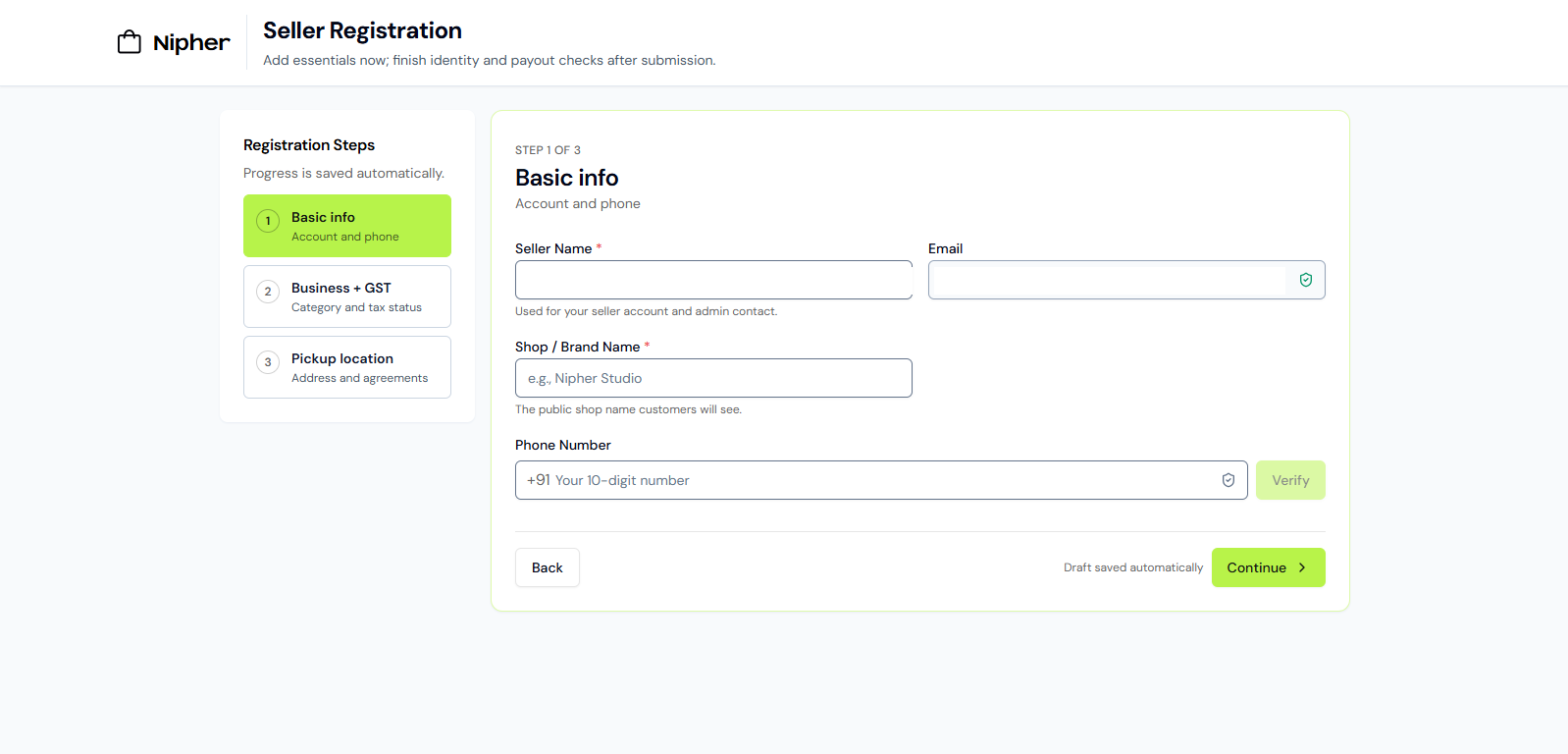Image resolution: width=1568 pixels, height=754 pixels.
Task: Click the step 1 circle number badge
Action: 268,221
